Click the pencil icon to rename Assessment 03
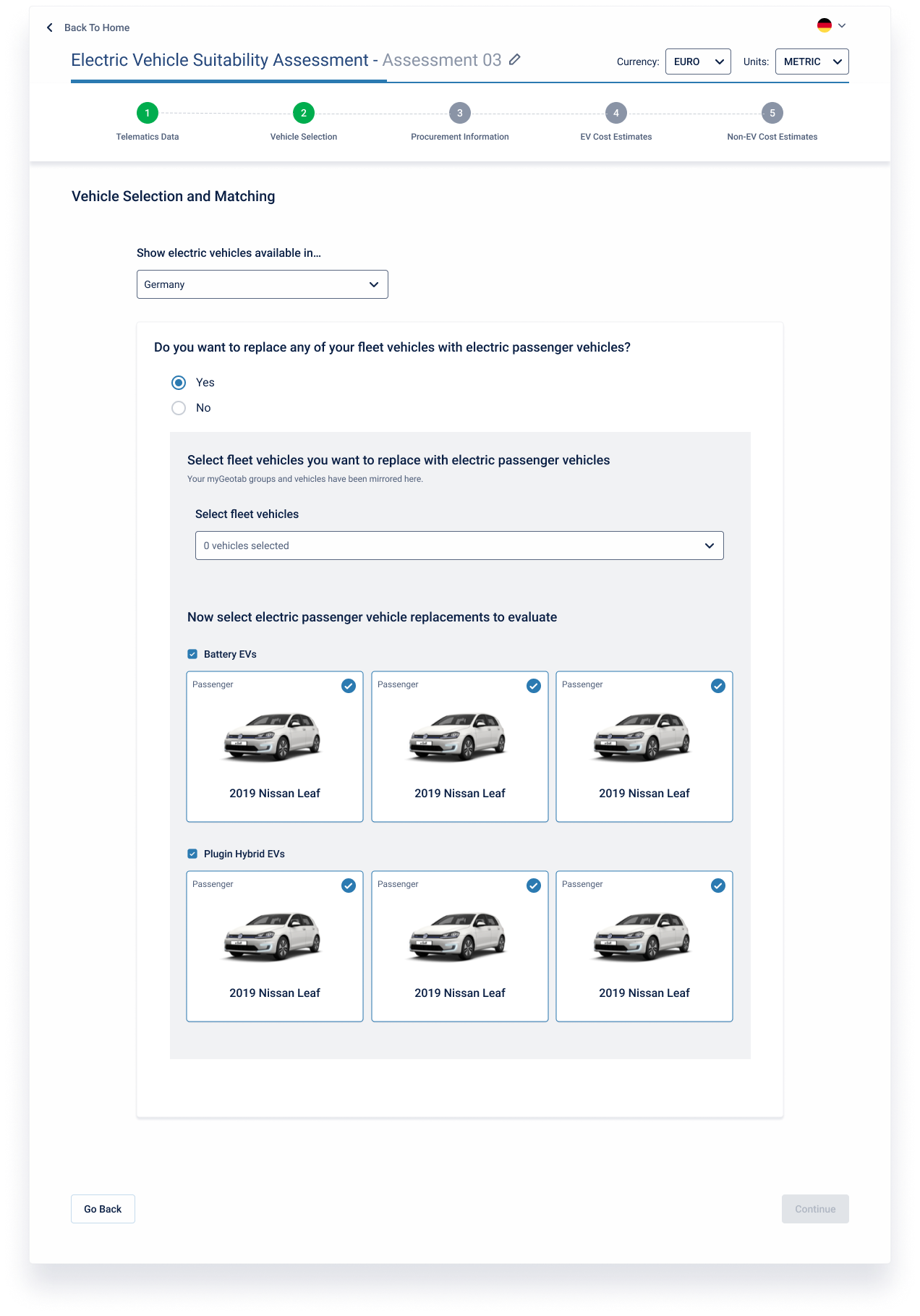 pos(514,59)
